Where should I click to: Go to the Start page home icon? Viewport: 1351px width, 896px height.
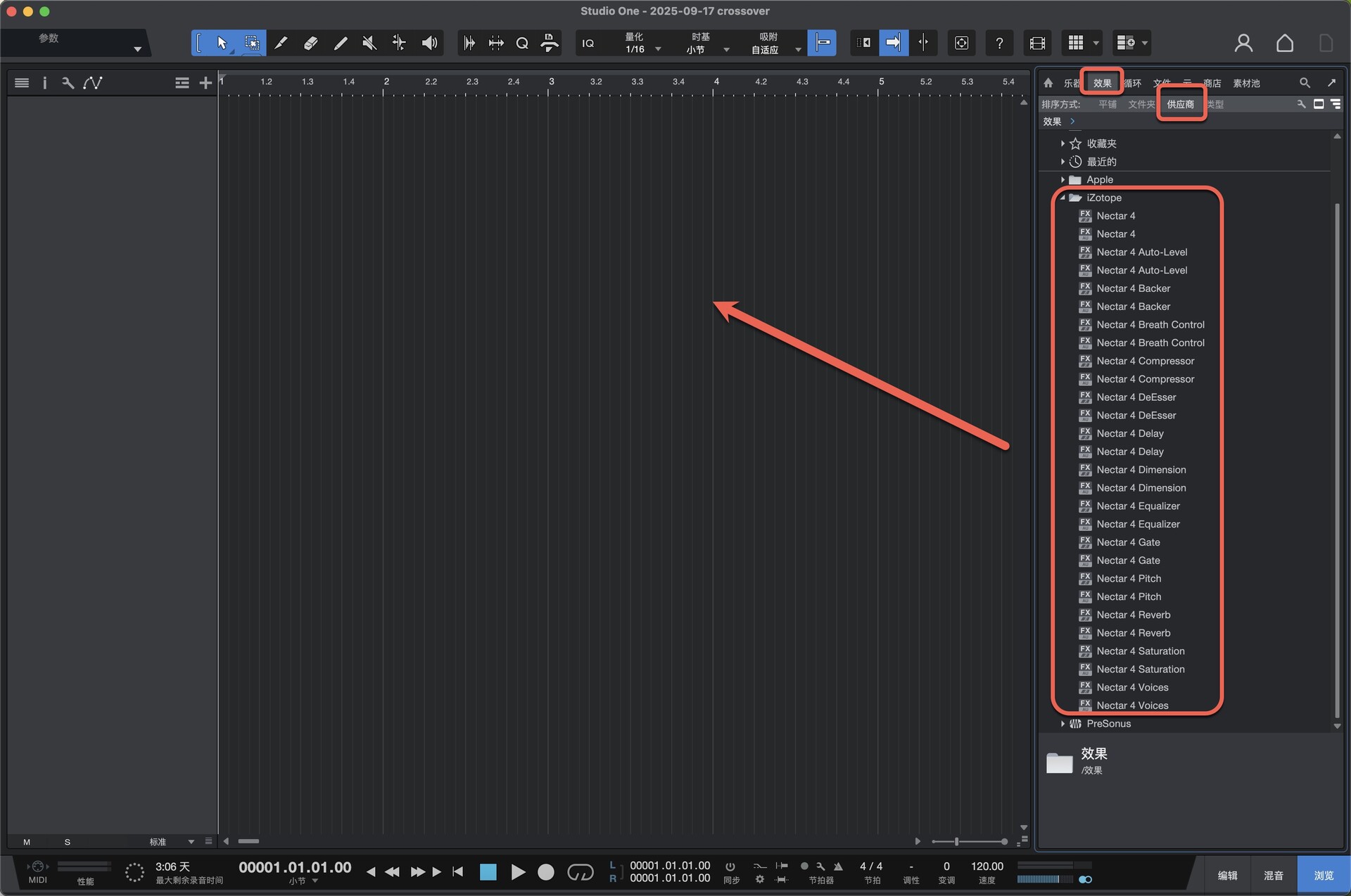point(1285,43)
